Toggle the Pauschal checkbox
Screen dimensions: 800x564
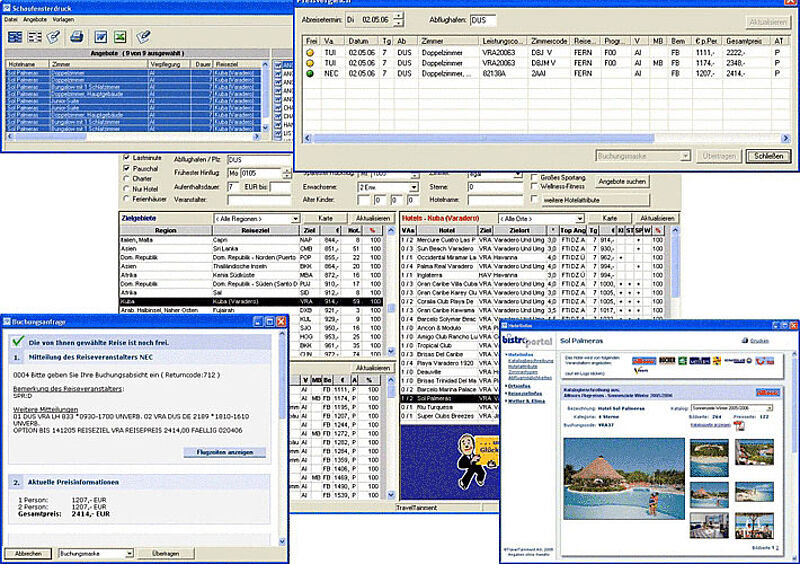[127, 168]
